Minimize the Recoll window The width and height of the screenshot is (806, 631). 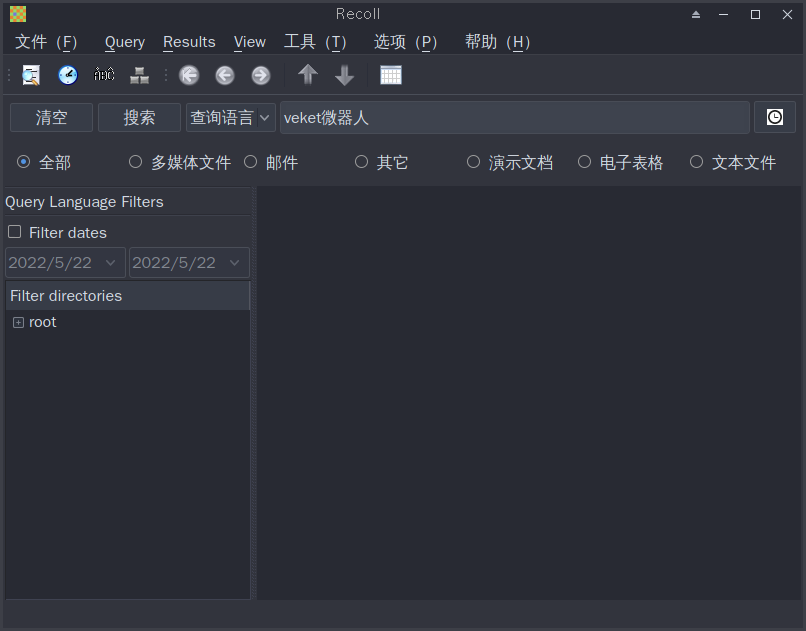(724, 14)
